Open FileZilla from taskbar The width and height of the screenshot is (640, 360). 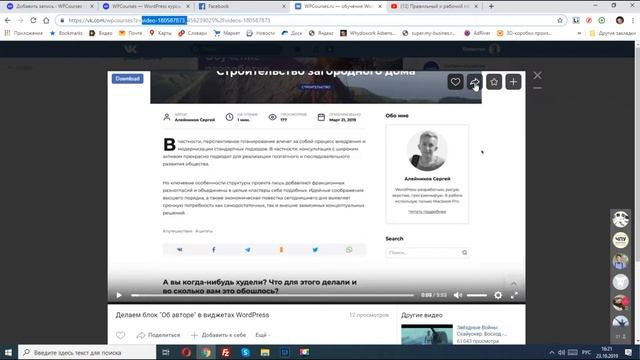(x=225, y=352)
